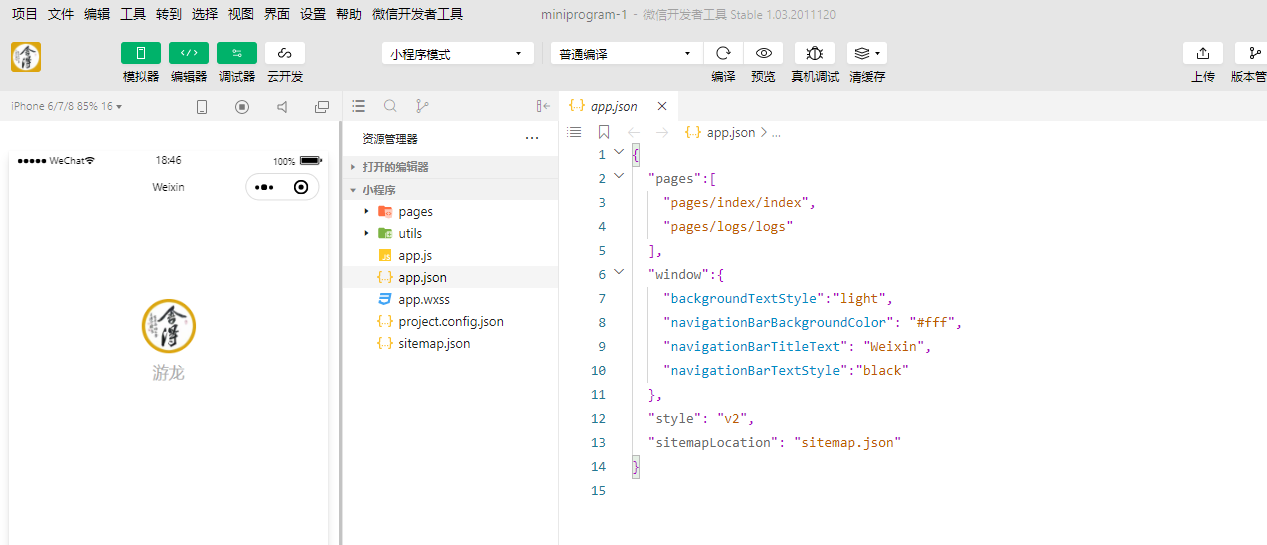Screen dimensions: 1267x545
Task: Toggle the editor panel button
Action: (x=189, y=53)
